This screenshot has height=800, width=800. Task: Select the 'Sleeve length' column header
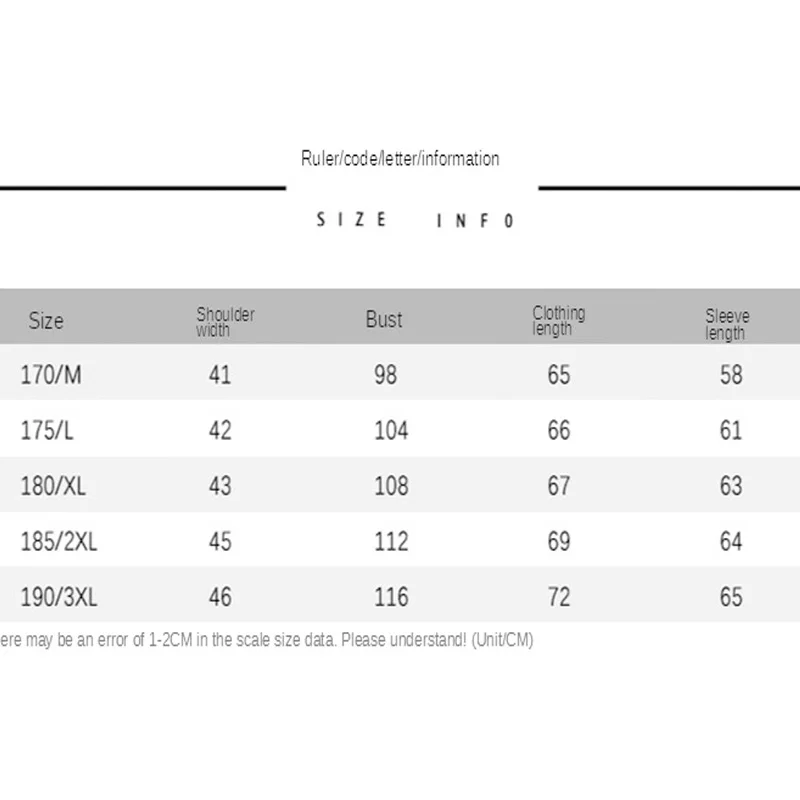727,324
